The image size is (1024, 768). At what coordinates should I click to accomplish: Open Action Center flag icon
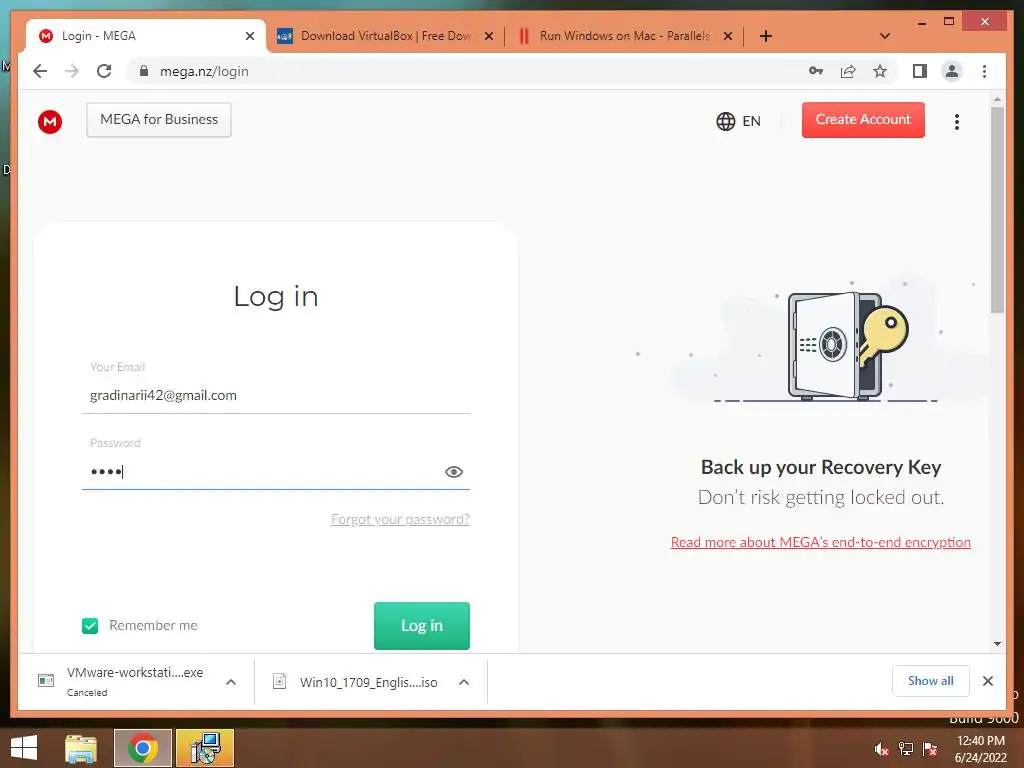[x=929, y=749]
